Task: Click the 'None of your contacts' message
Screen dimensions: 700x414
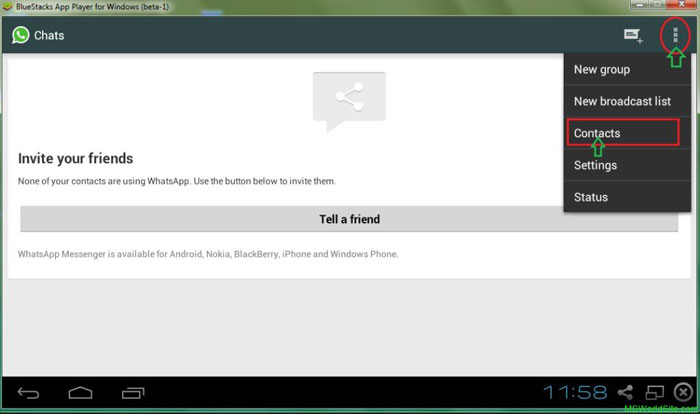Action: (177, 181)
